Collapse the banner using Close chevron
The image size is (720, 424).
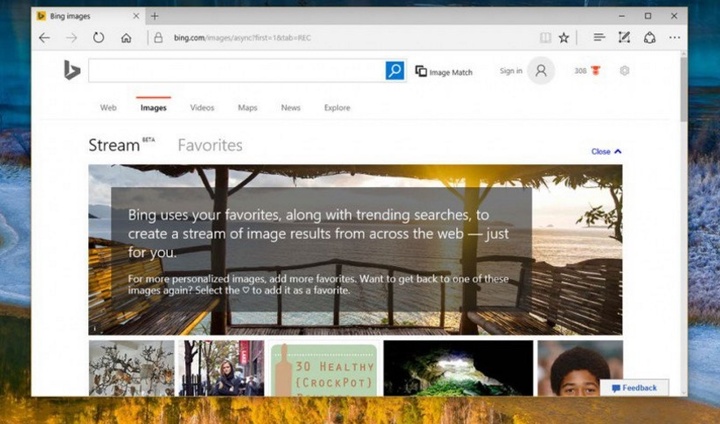click(606, 152)
